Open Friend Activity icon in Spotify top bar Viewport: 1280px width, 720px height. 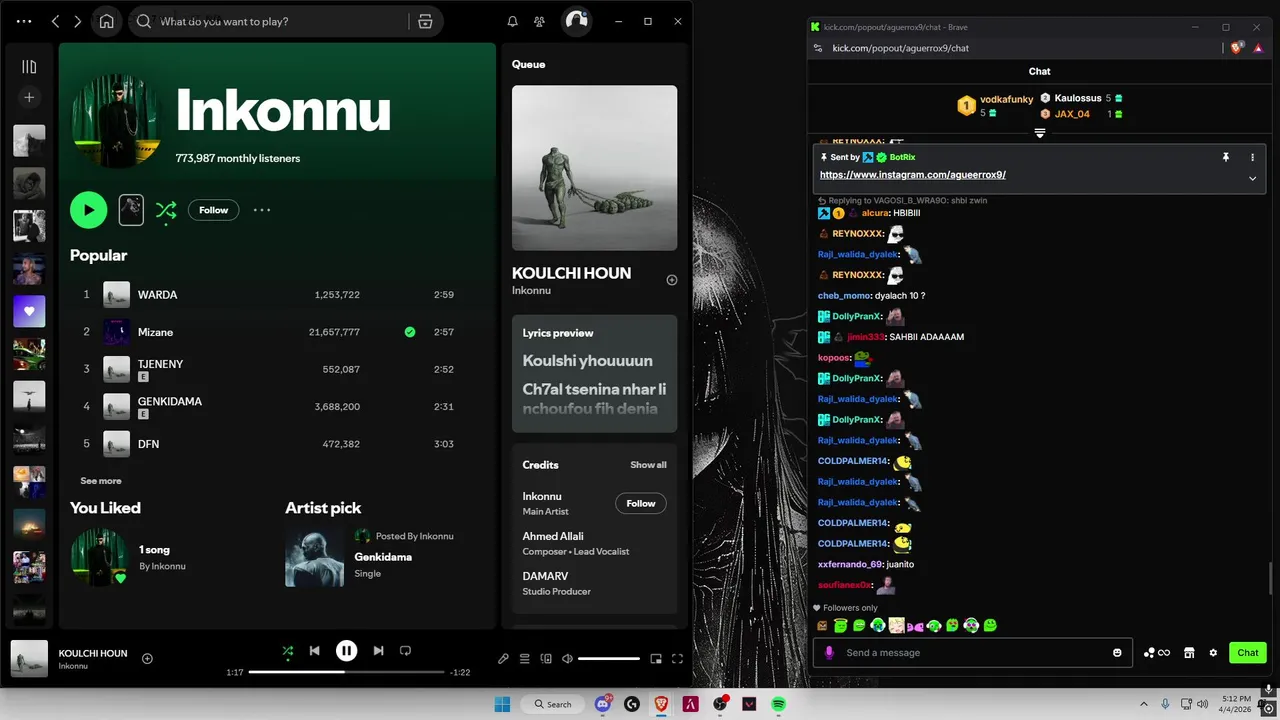[x=540, y=21]
